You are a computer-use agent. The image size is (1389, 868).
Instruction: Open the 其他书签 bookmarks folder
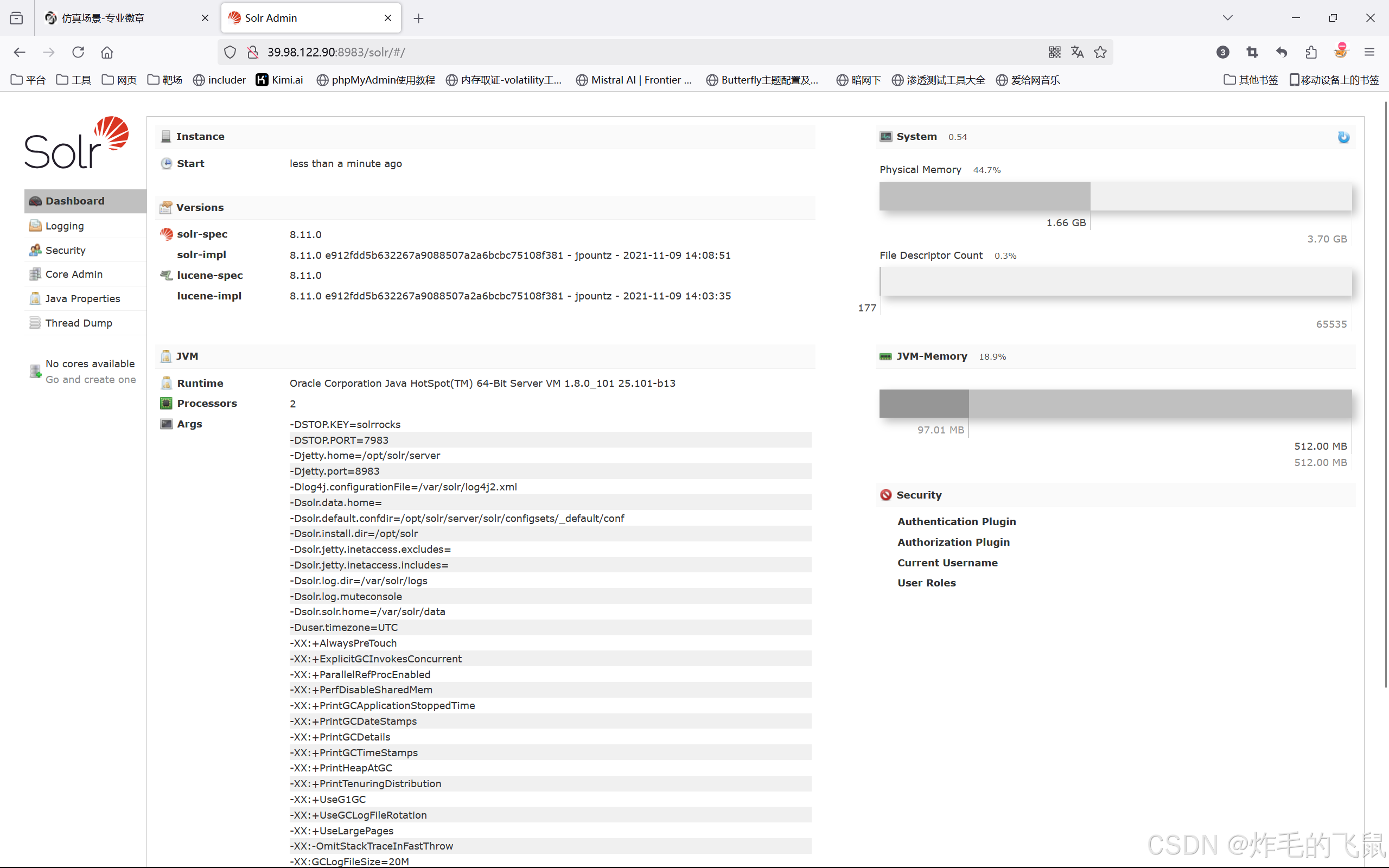(1251, 80)
